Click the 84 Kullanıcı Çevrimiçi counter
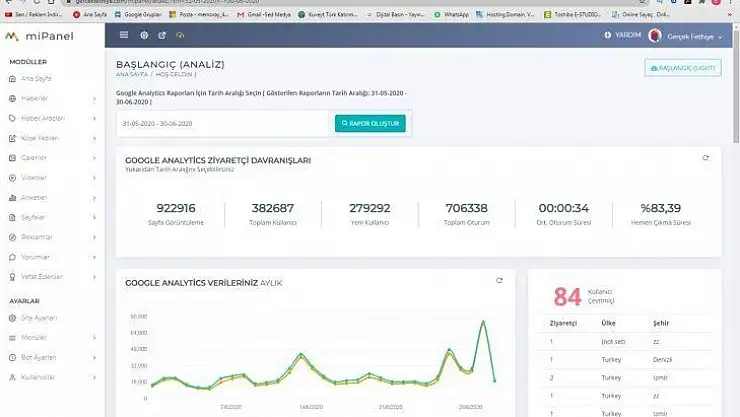The height and width of the screenshot is (417, 740). tap(567, 297)
